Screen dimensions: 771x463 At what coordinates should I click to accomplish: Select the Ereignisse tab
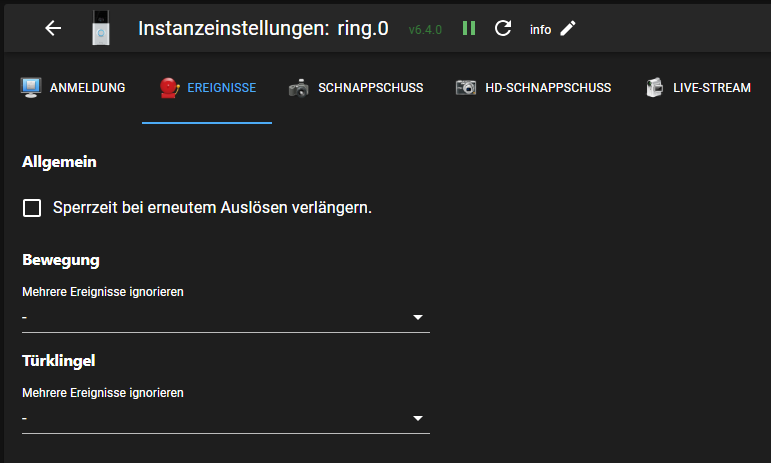[x=207, y=87]
